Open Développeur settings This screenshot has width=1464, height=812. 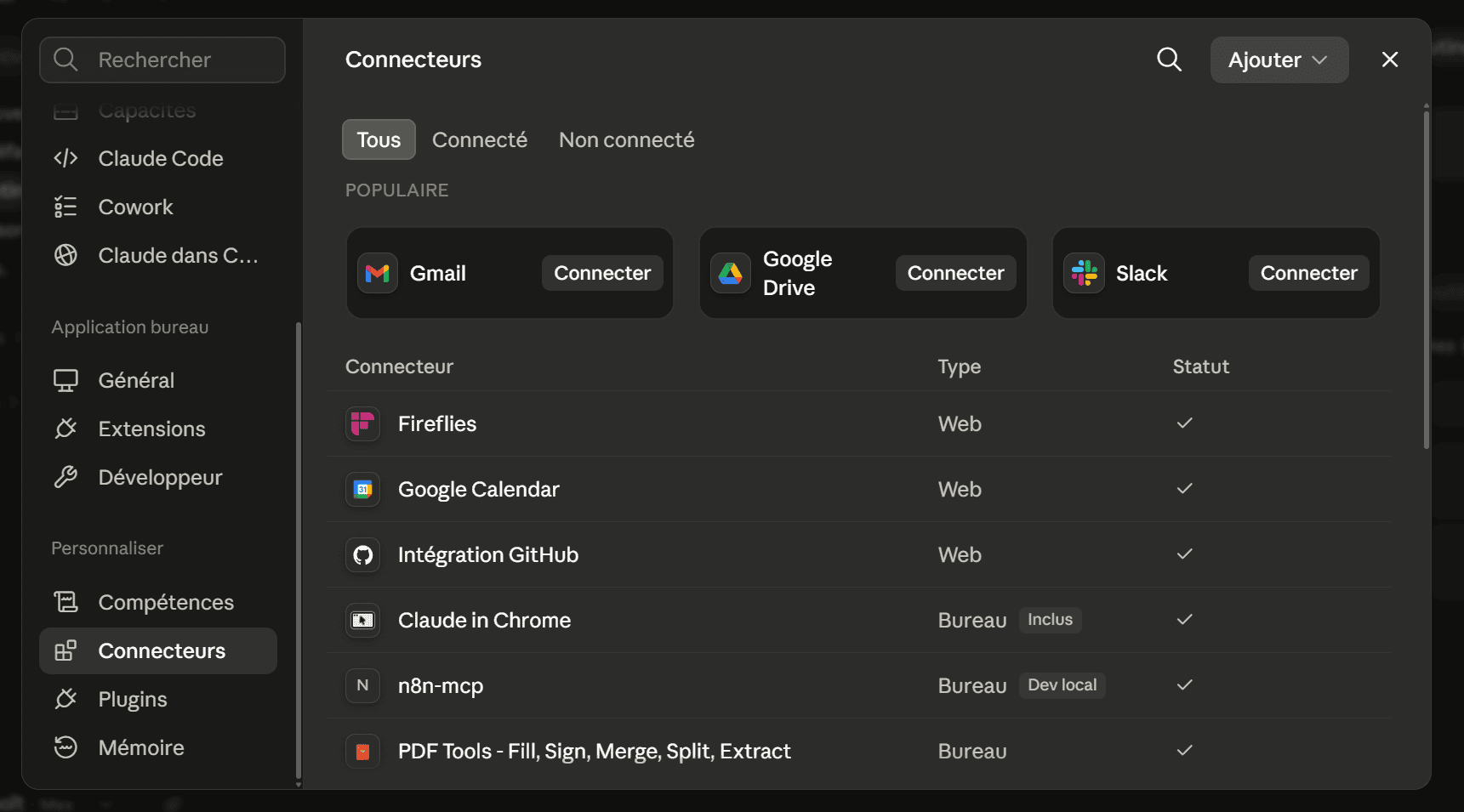pyautogui.click(x=158, y=477)
